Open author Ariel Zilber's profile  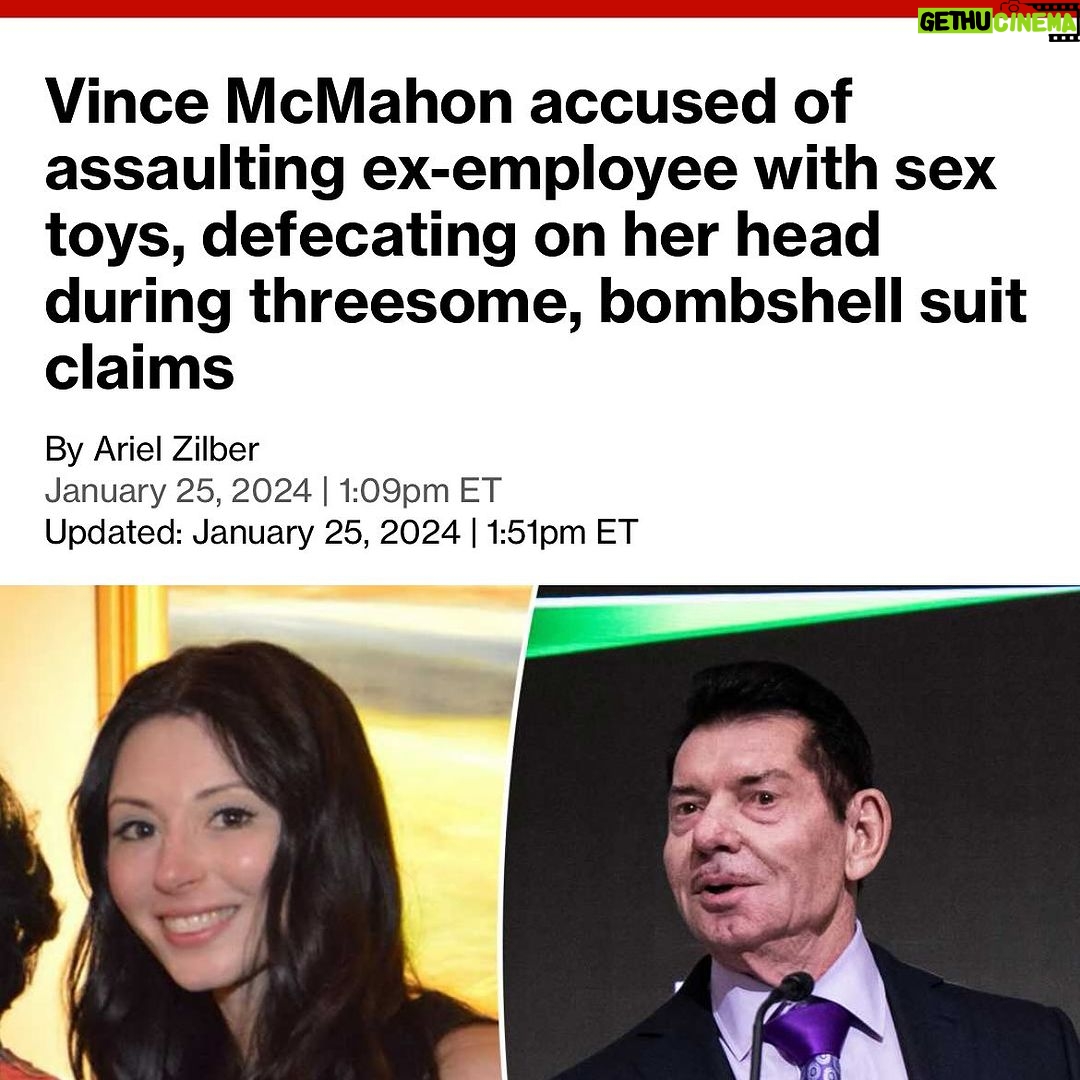pos(176,449)
